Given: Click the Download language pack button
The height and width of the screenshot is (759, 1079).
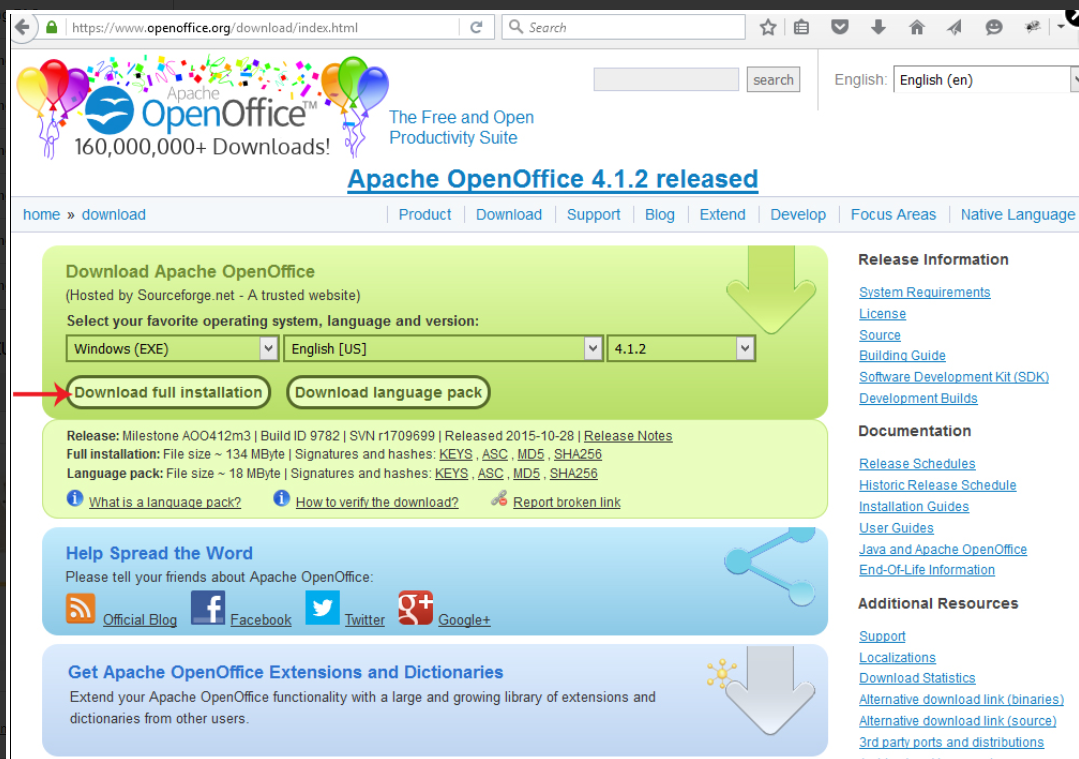Looking at the screenshot, I should coord(388,392).
